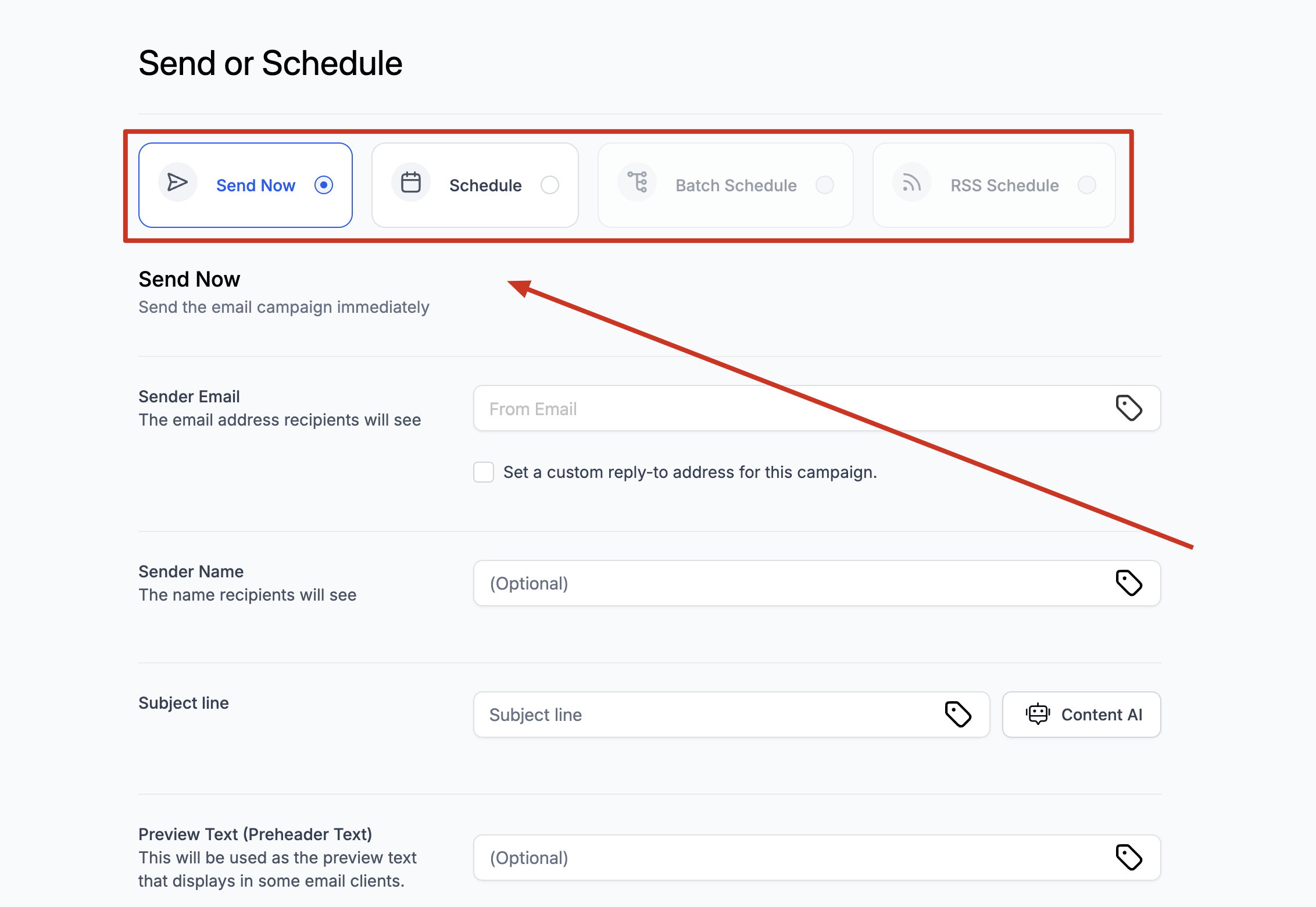
Task: Open merge tags for Sender Email field
Action: (x=1129, y=408)
